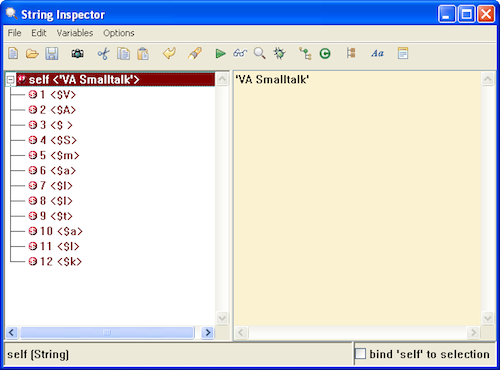500x370 pixels.
Task: Click the yellow undo arrow icon
Action: click(169, 53)
